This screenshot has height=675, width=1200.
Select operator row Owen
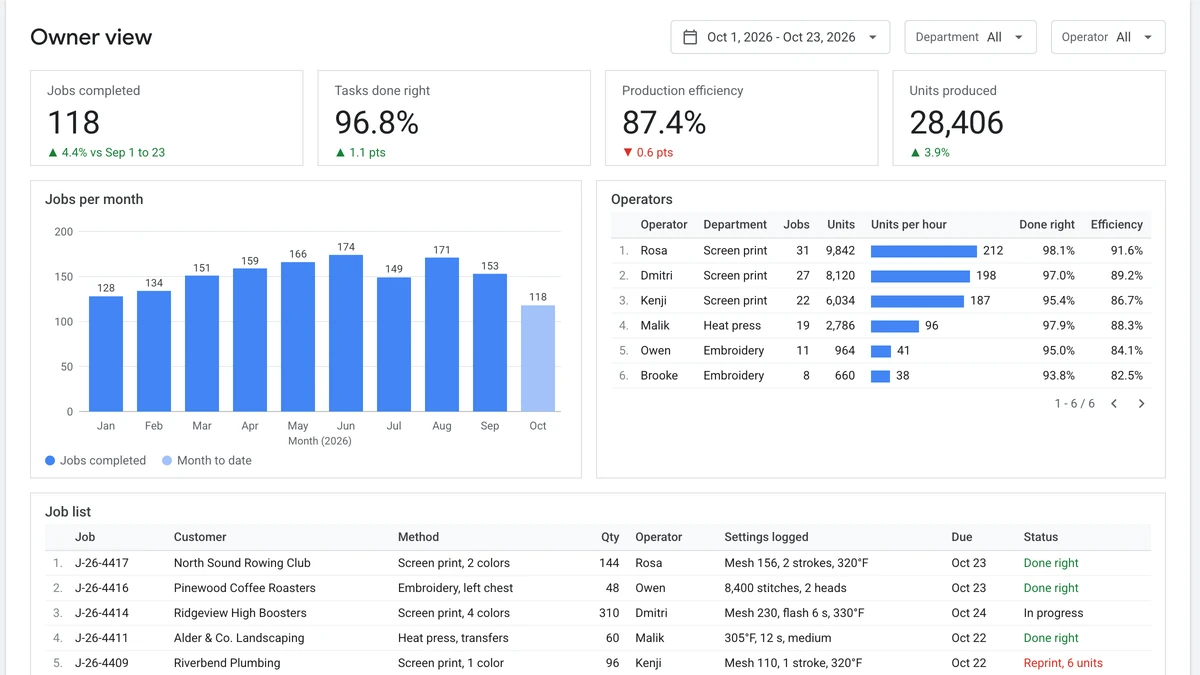(x=881, y=351)
